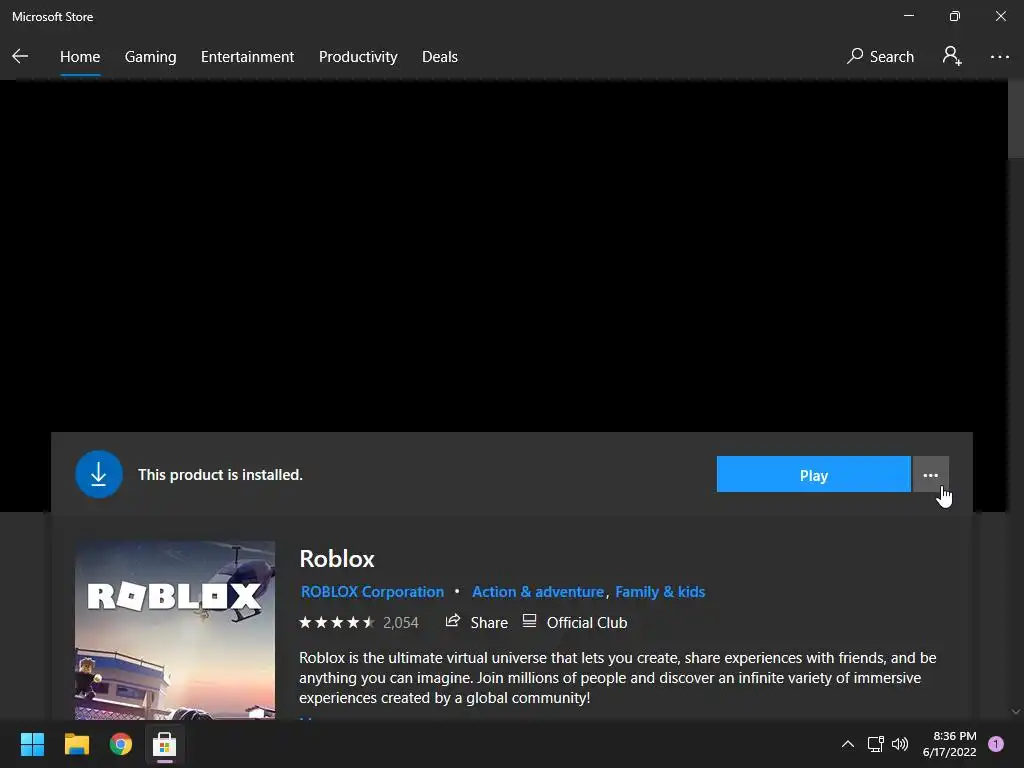Open the Store's top-right more options menu

tap(999, 57)
